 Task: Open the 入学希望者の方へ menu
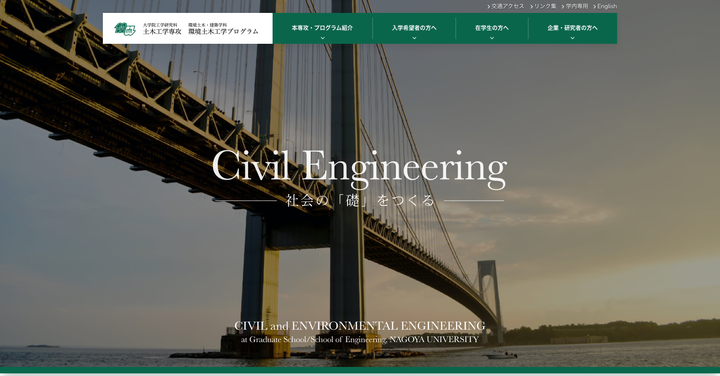click(x=414, y=28)
